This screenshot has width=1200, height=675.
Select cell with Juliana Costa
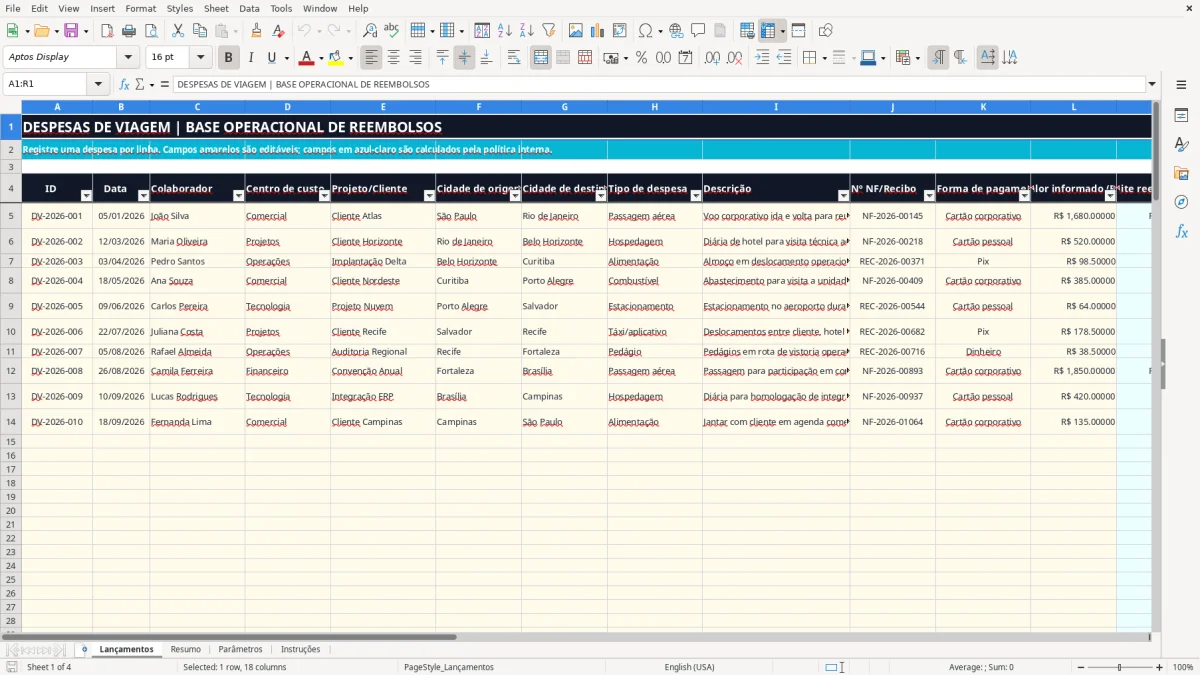197,331
